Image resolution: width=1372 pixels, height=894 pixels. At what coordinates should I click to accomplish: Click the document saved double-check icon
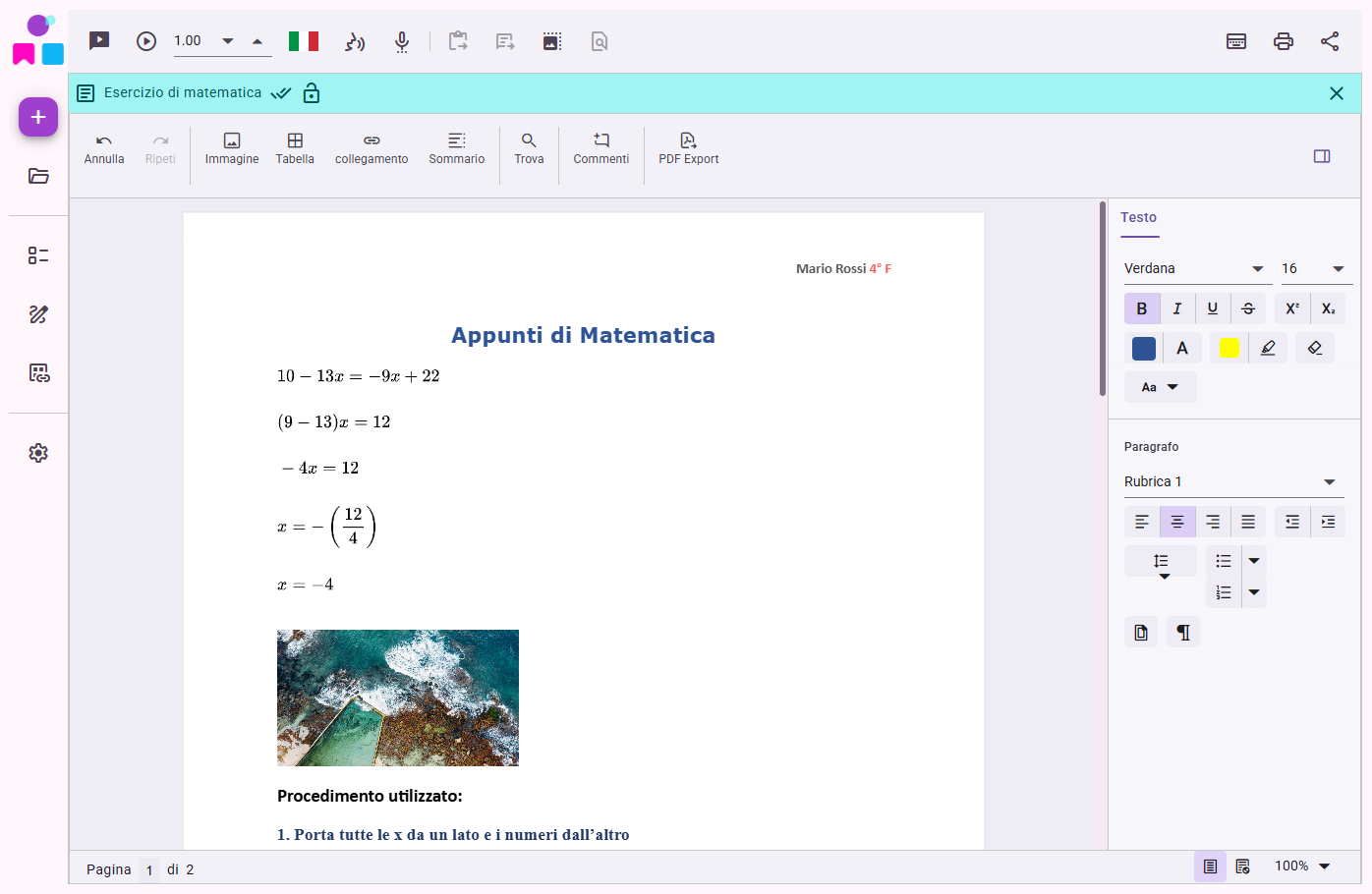coord(281,93)
